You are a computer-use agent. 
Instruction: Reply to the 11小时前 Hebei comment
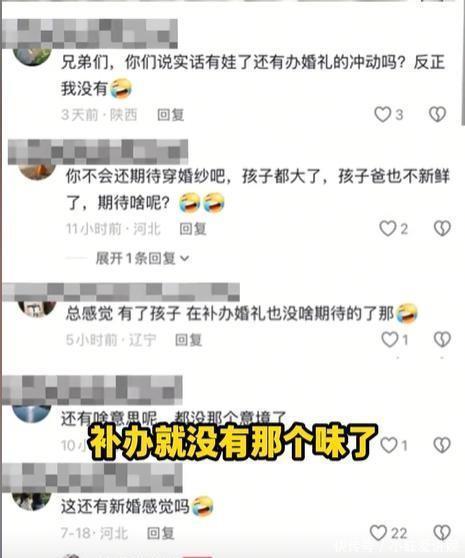(x=192, y=229)
